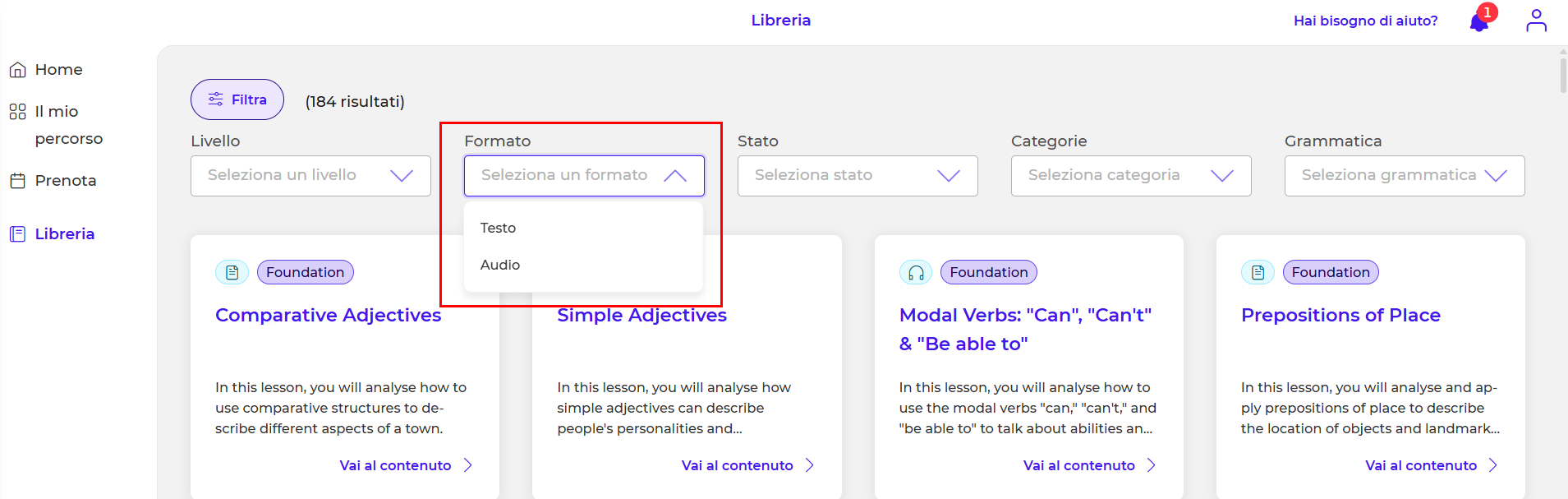Viewport: 1568px width, 499px height.
Task: Click the Prenota calendar icon
Action: [18, 181]
